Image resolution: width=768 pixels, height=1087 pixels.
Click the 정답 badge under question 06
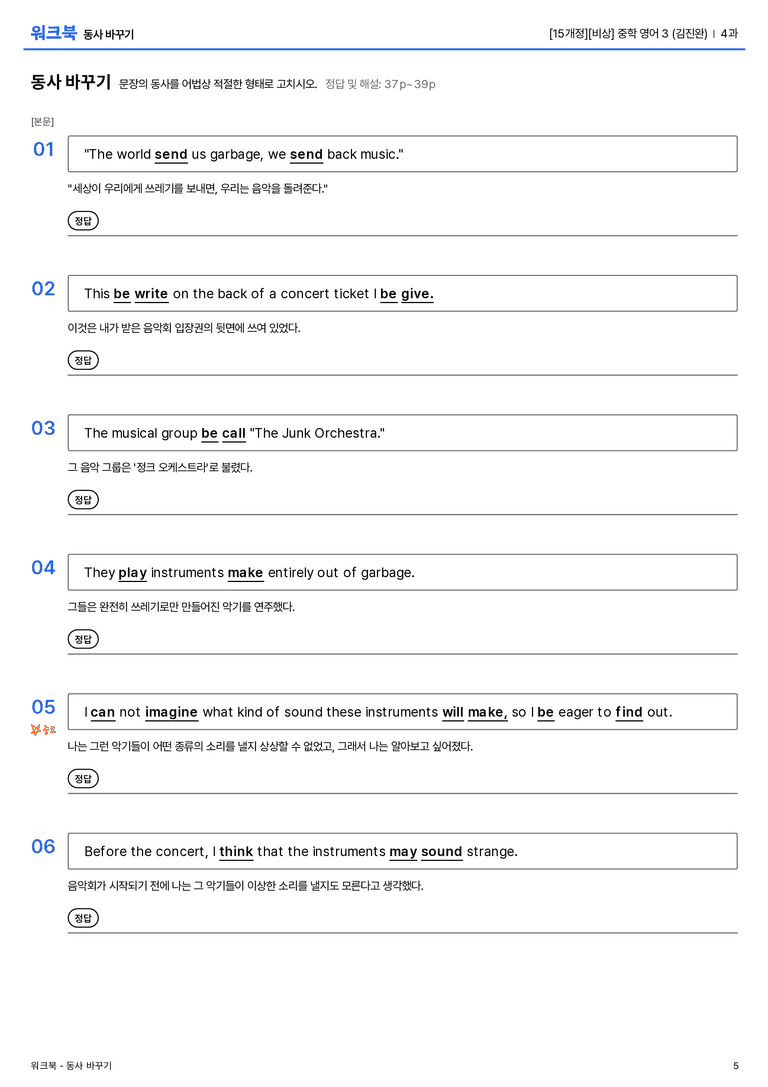83,918
